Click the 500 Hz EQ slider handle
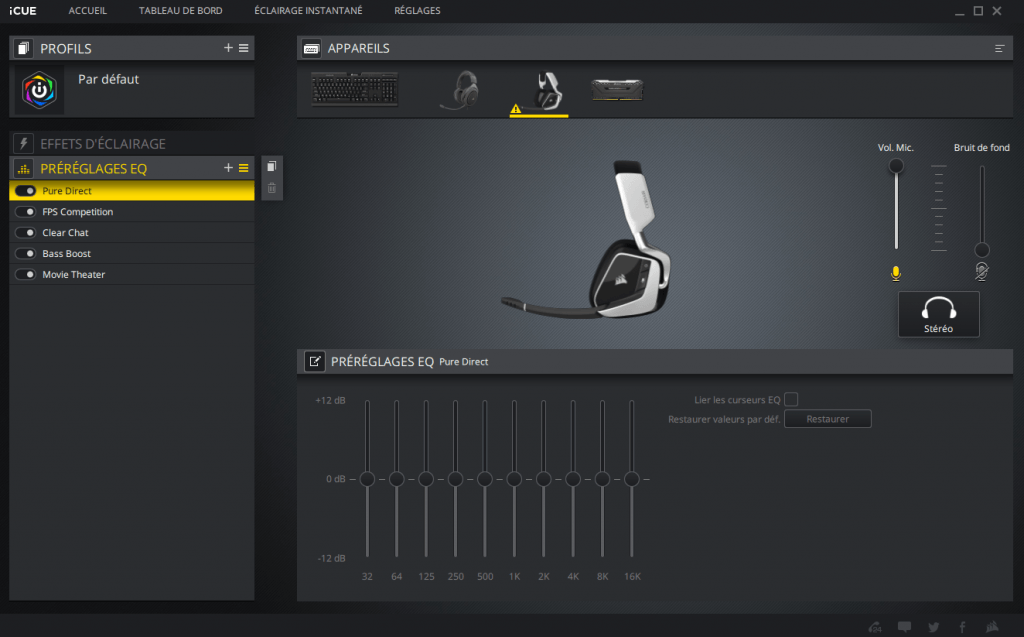The image size is (1024, 637). [x=485, y=479]
